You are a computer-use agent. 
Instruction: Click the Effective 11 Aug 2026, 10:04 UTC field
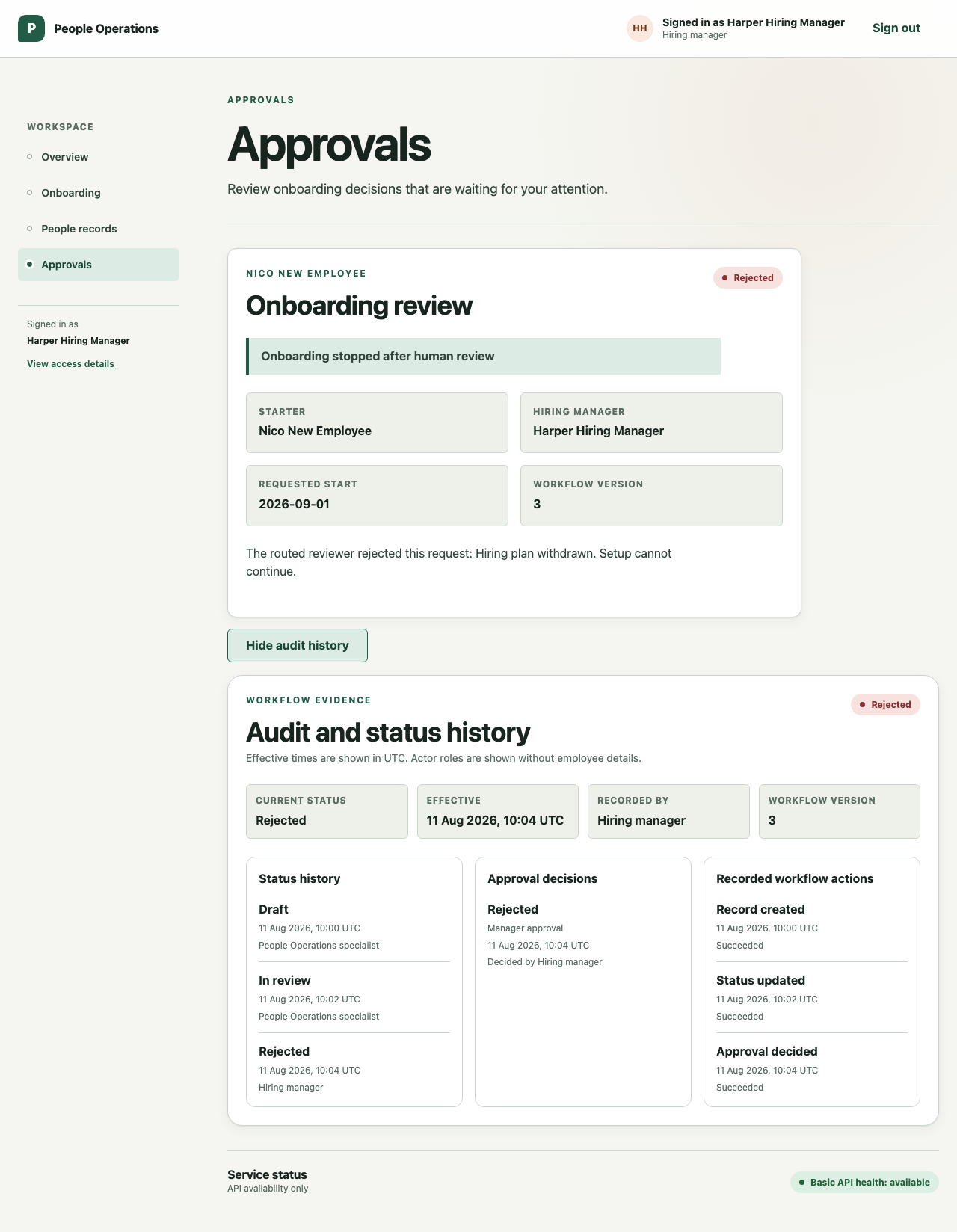coord(498,811)
